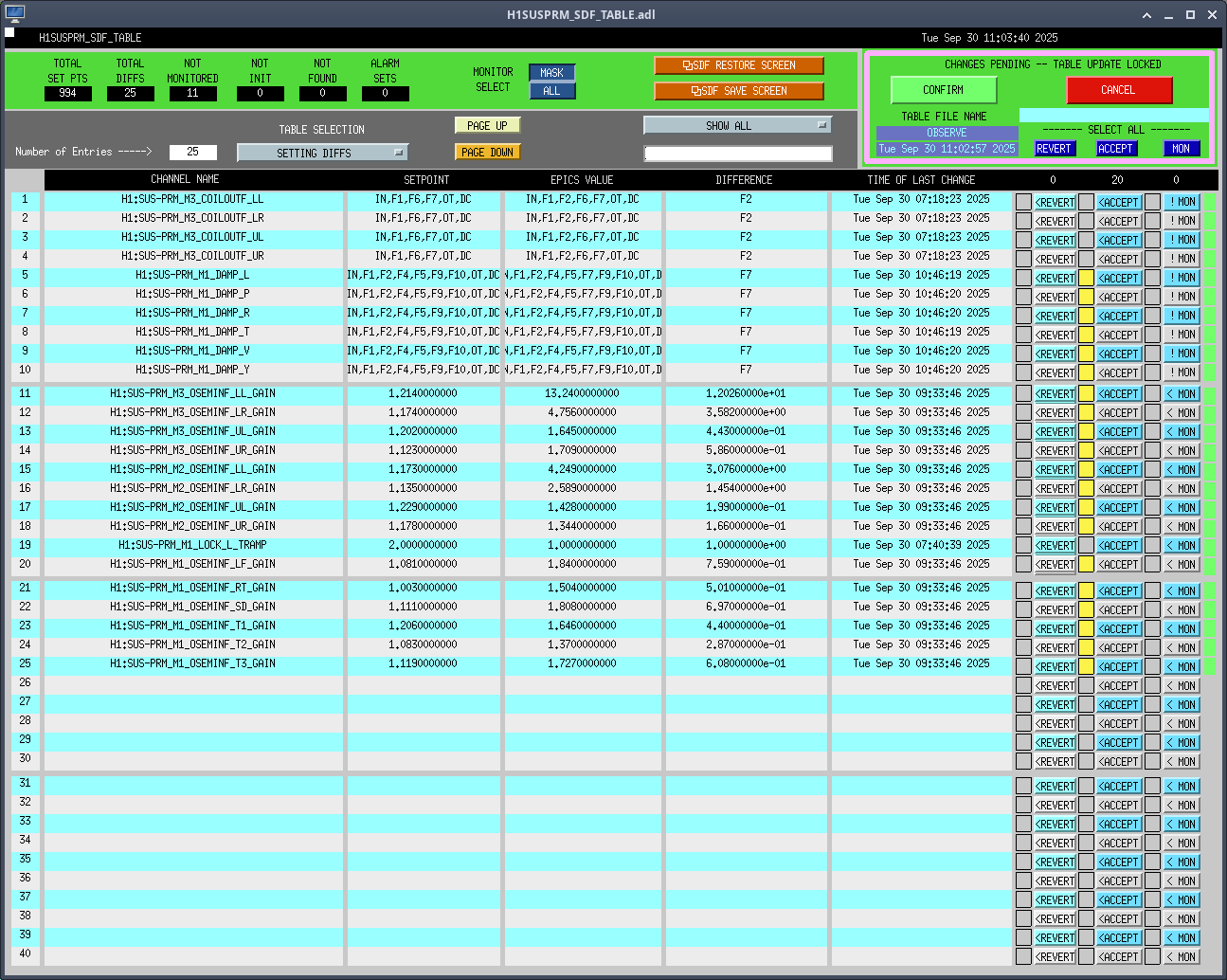Expand the SETTING DIFFS table selection dropdown
The image size is (1227, 980).
coord(322,153)
